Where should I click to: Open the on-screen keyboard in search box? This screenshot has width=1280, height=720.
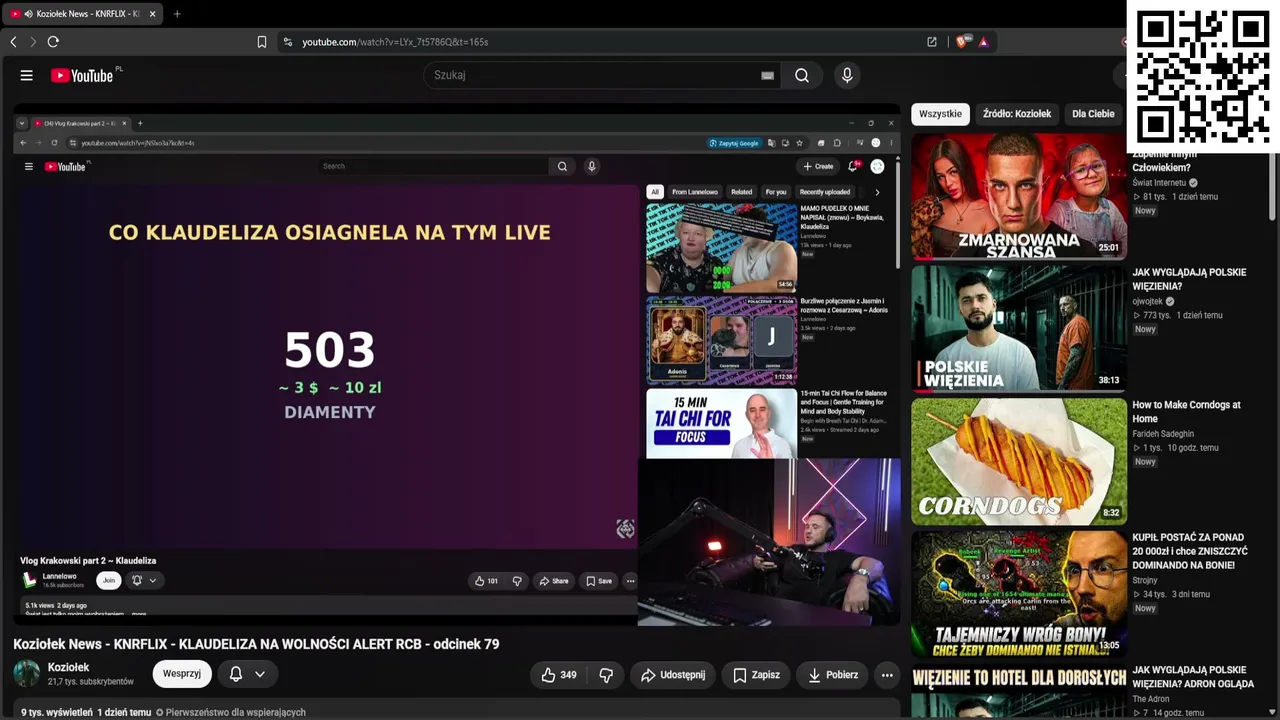coord(768,75)
